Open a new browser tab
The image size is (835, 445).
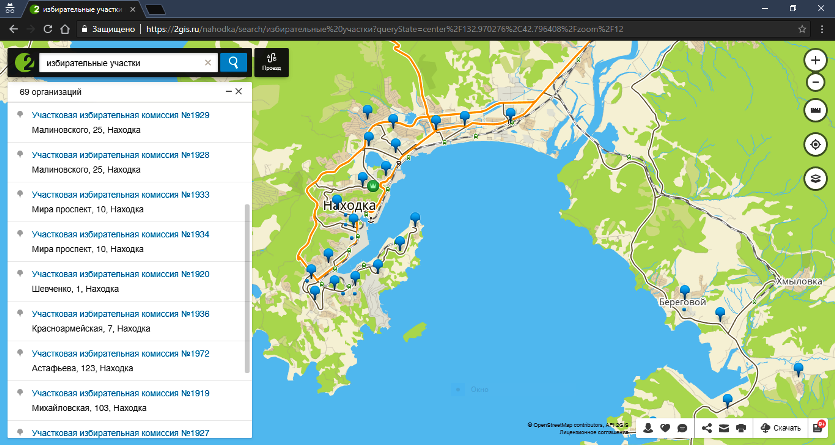[x=155, y=10]
